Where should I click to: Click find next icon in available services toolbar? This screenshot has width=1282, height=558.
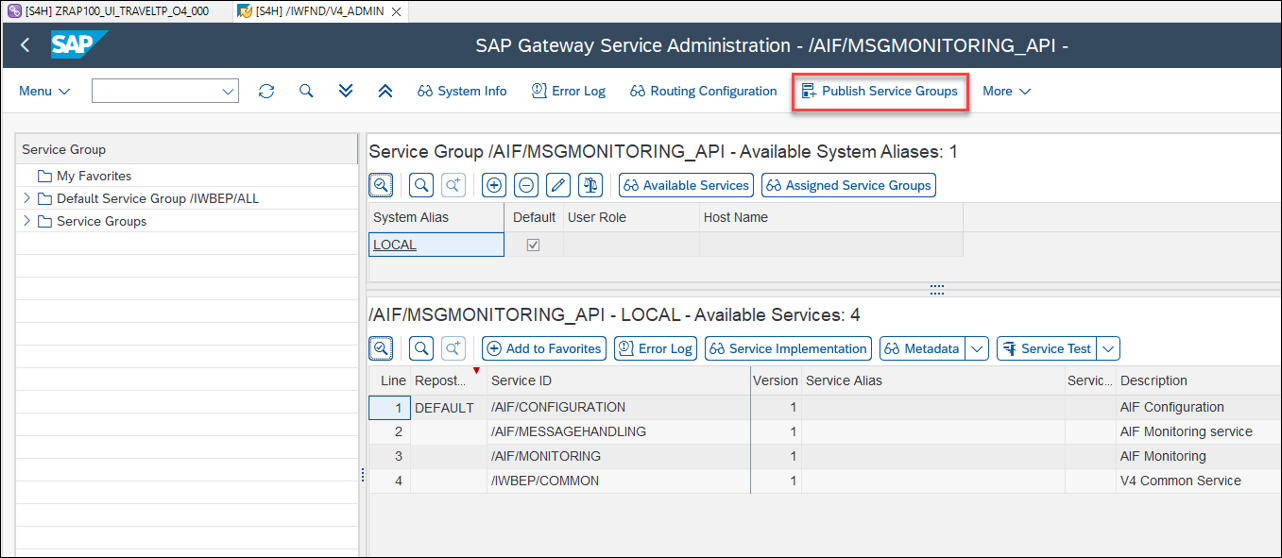tap(453, 348)
